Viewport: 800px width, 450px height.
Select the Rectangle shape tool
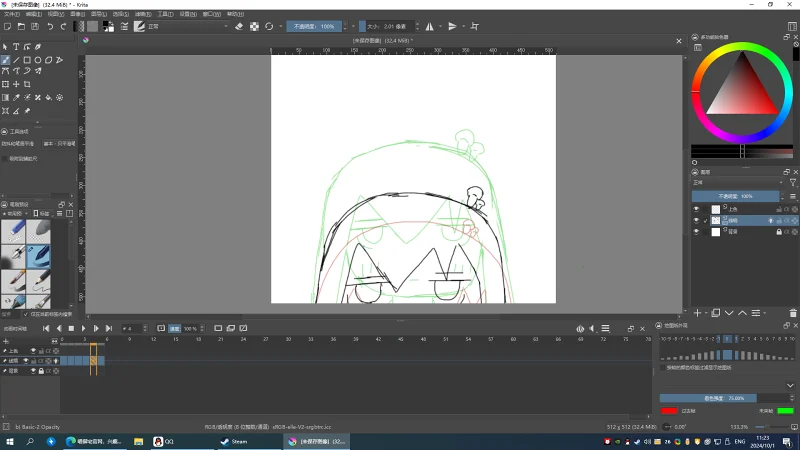click(27, 60)
